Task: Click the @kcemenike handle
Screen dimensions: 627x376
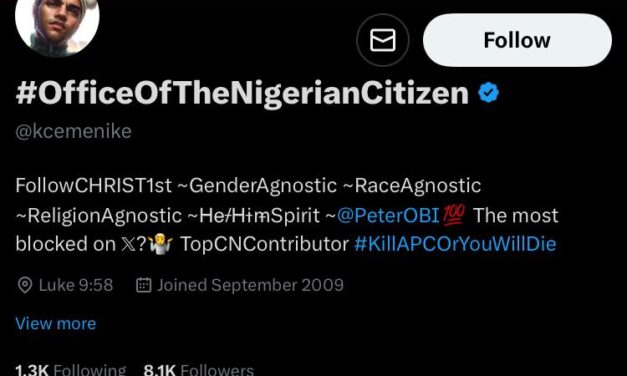Action: (74, 131)
